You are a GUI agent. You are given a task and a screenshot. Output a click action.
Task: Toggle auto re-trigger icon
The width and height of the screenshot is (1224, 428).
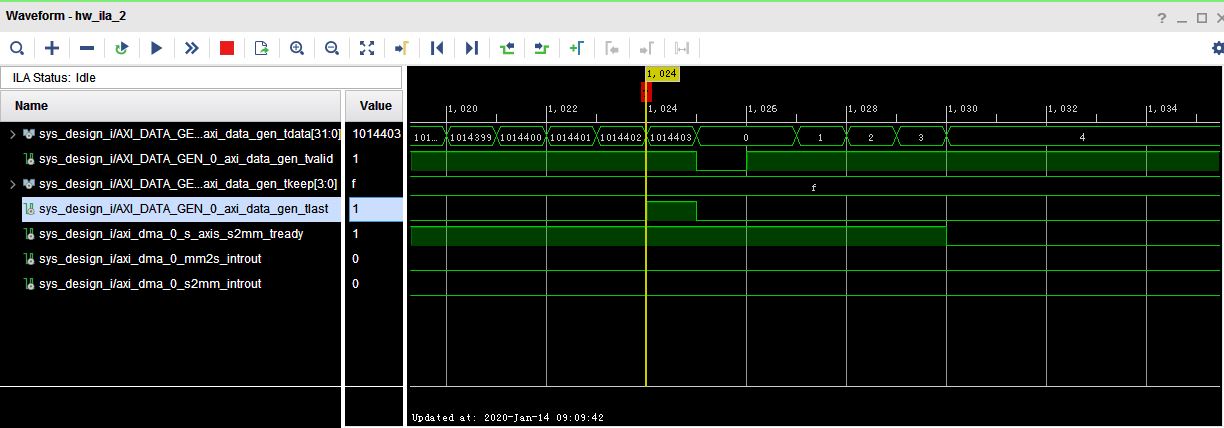tap(122, 47)
